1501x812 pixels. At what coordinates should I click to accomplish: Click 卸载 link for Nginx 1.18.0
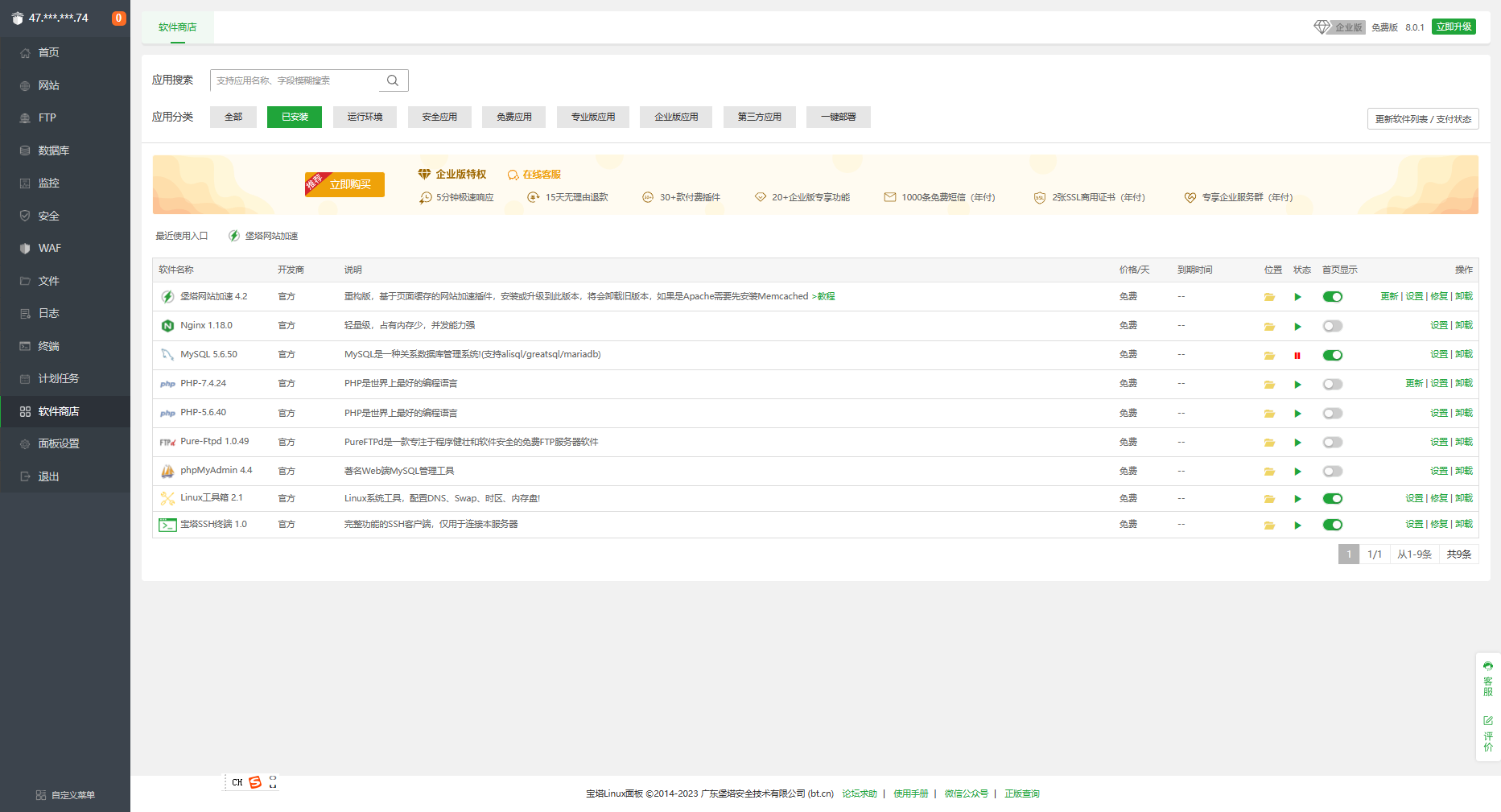(1464, 325)
